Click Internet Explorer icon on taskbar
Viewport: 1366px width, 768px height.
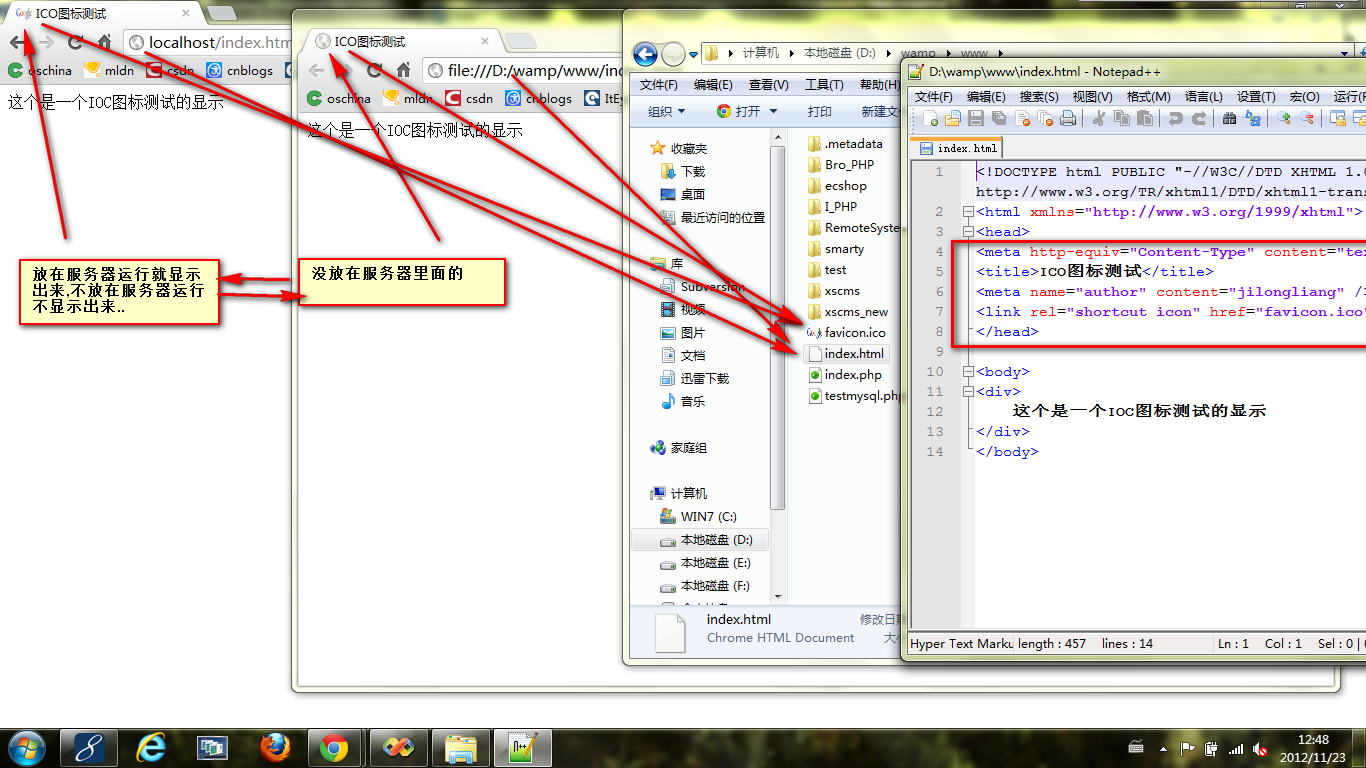tap(151, 747)
